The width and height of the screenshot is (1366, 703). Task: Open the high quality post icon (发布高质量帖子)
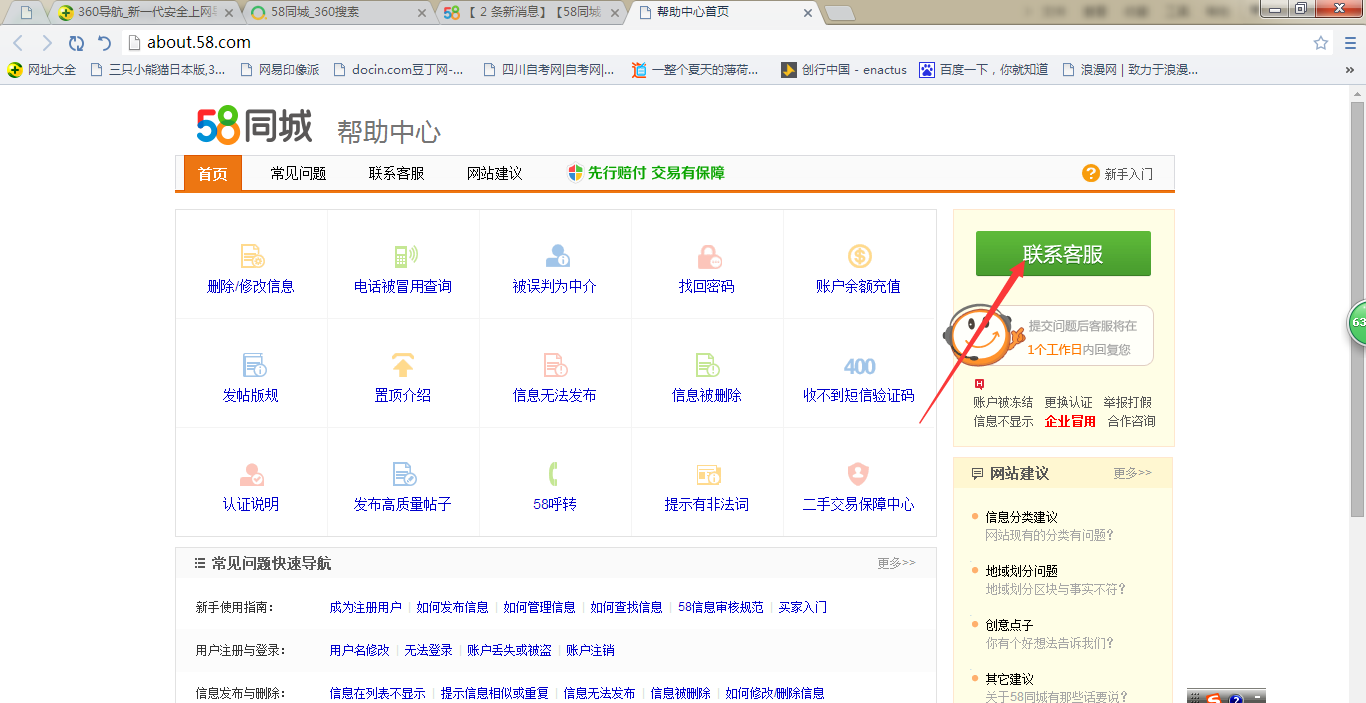coord(403,474)
